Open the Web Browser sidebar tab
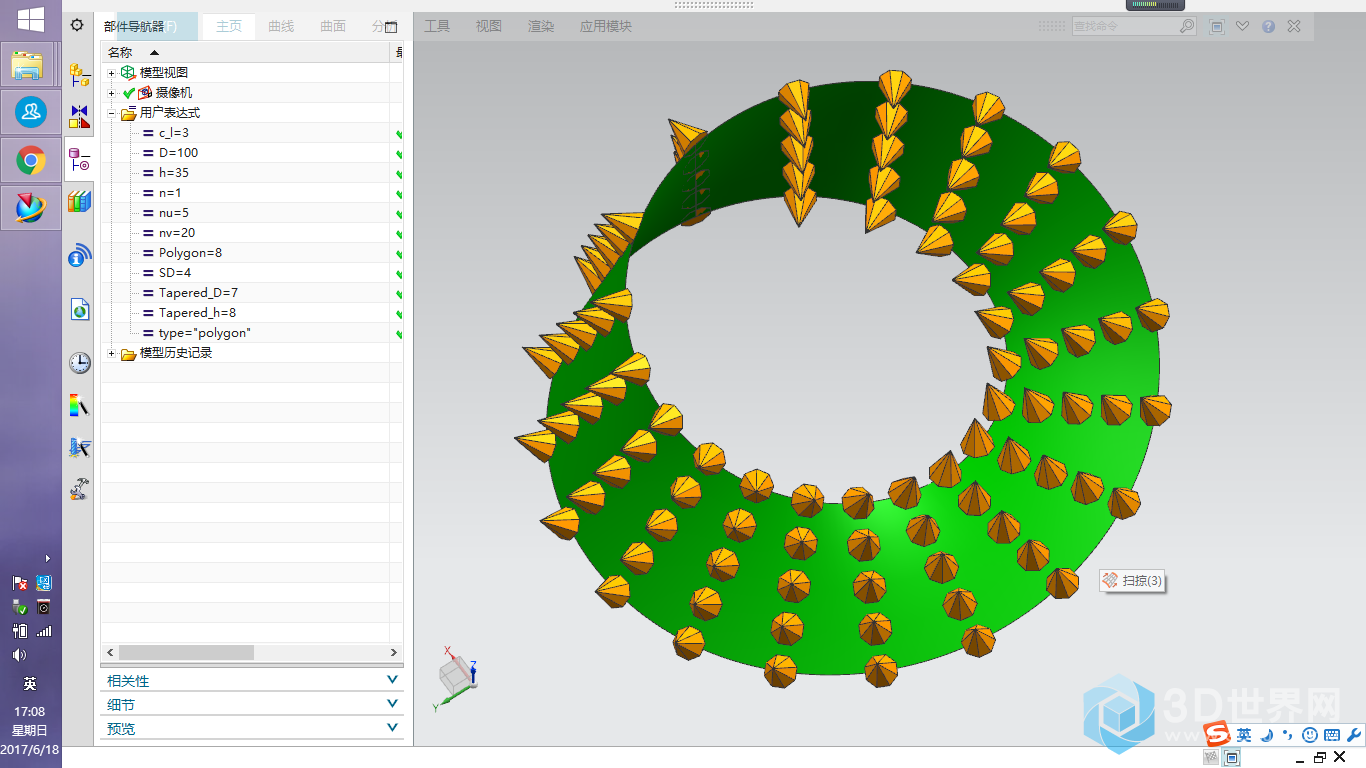The width and height of the screenshot is (1366, 768). [x=80, y=309]
